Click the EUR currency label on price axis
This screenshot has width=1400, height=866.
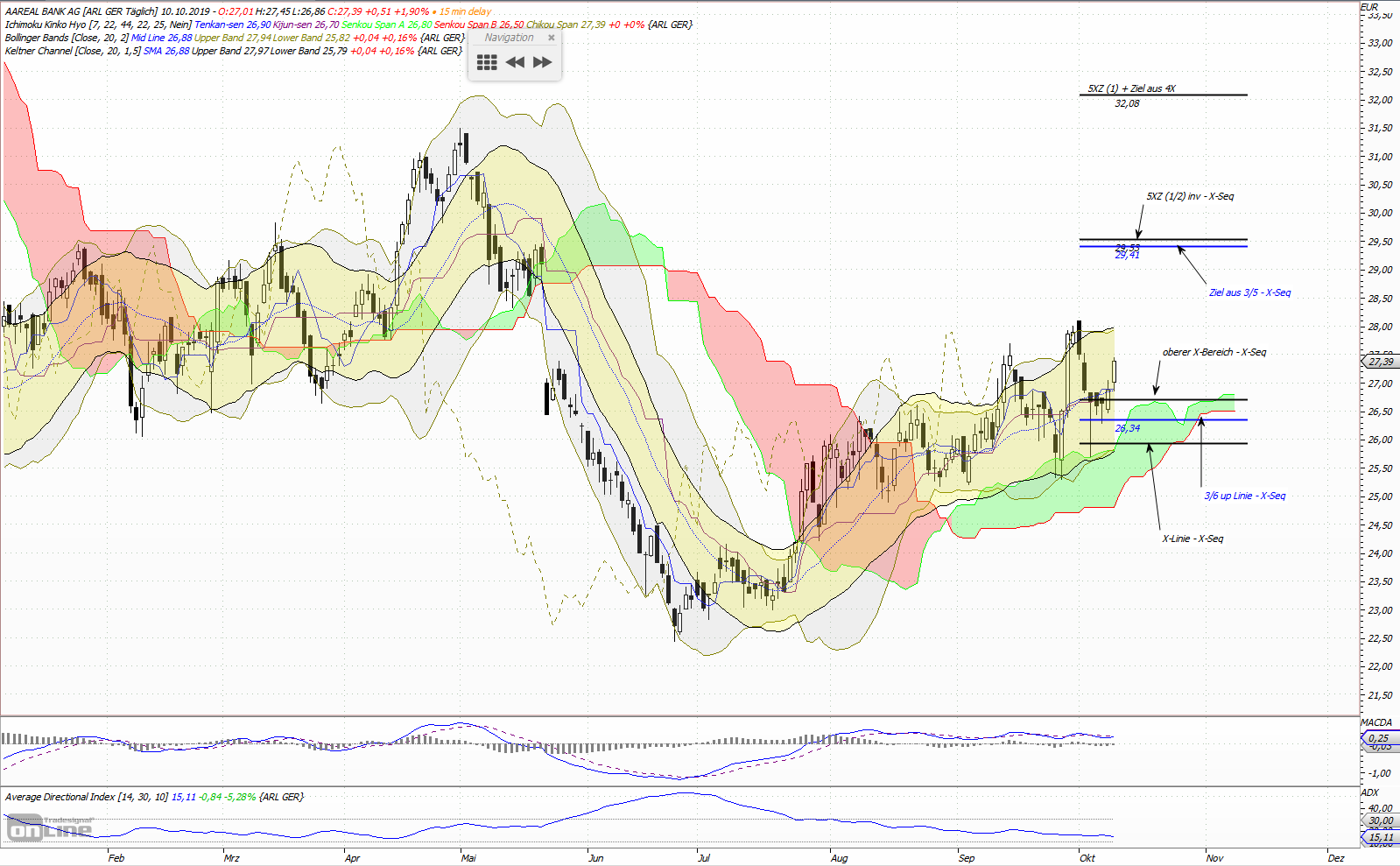pyautogui.click(x=1369, y=7)
